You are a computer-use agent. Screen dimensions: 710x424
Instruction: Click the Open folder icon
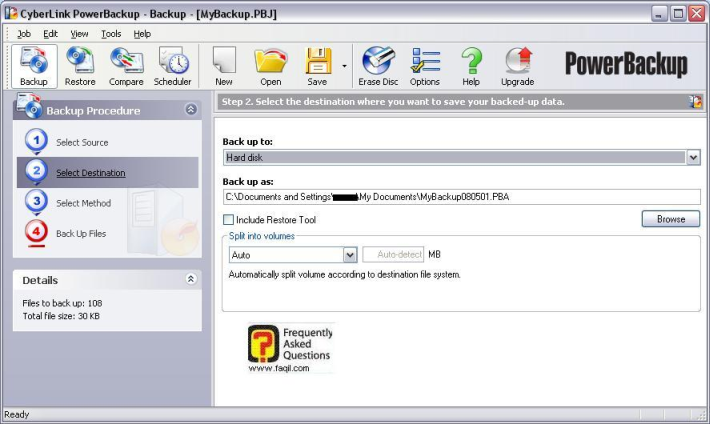[x=270, y=66]
